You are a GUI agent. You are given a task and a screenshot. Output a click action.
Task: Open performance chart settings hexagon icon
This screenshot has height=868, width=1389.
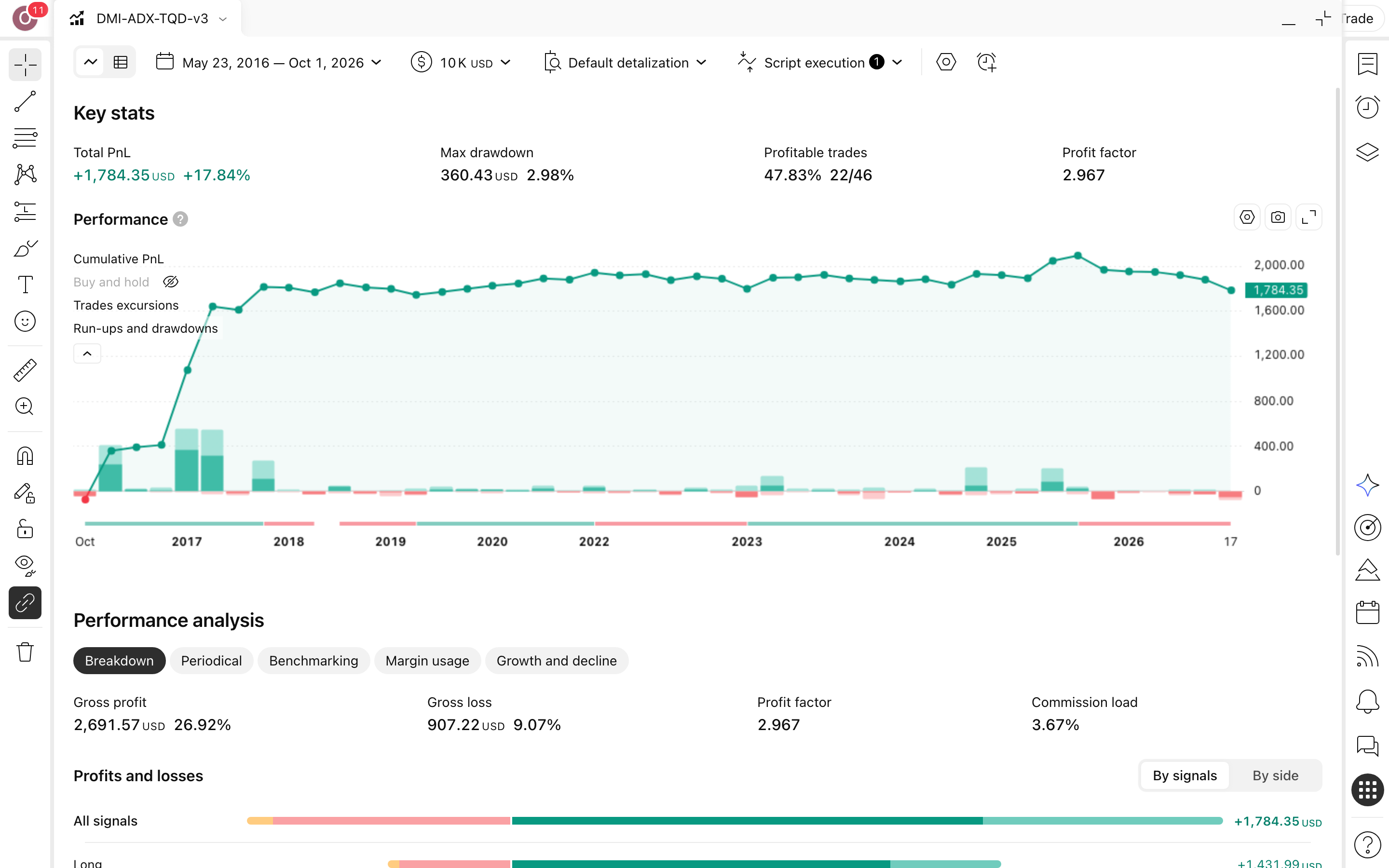click(1247, 217)
